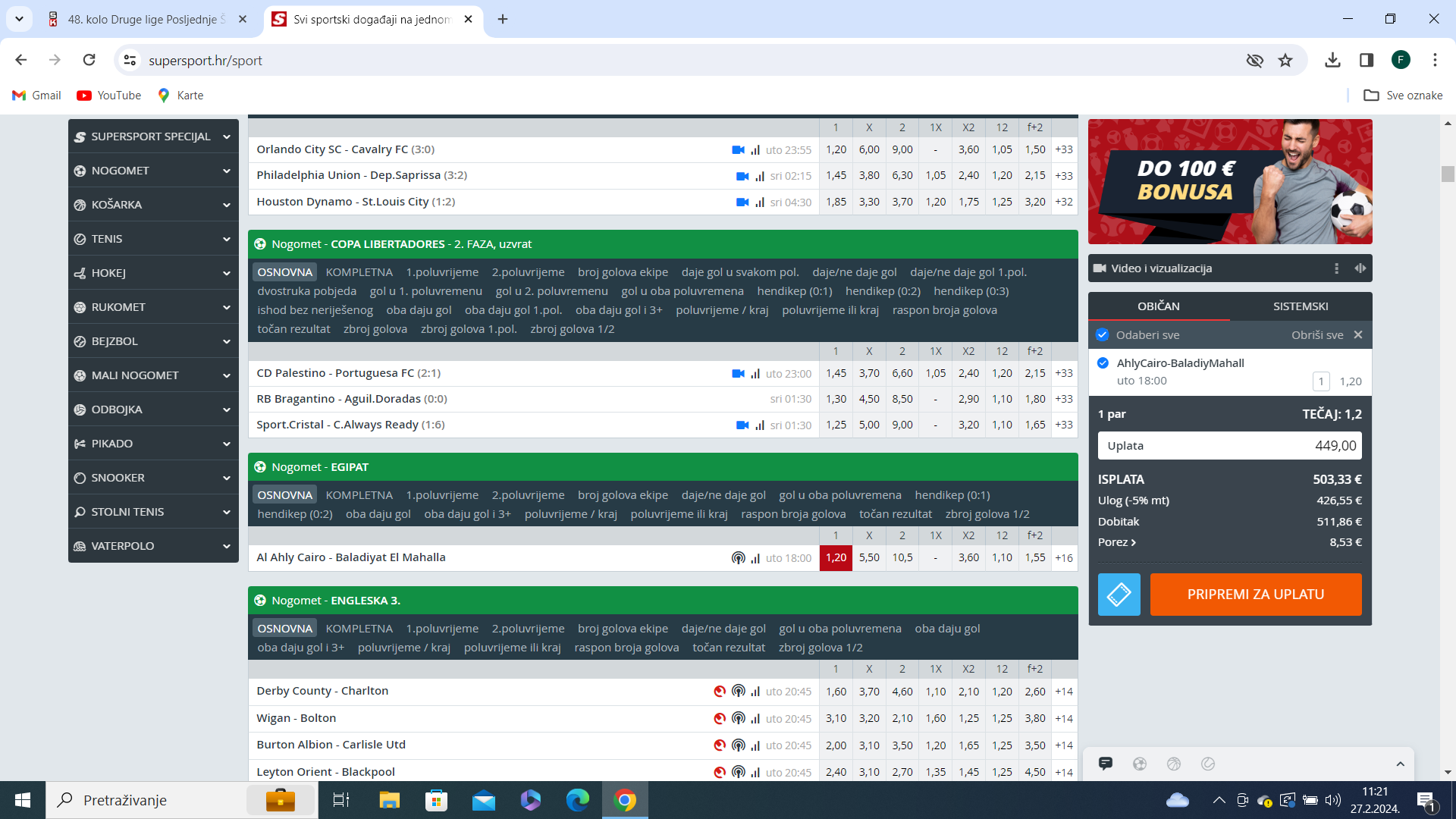Deselect highlighted 1,20 odd for Al Ahly Cairo
Screen dimensions: 1456x819
pos(836,558)
